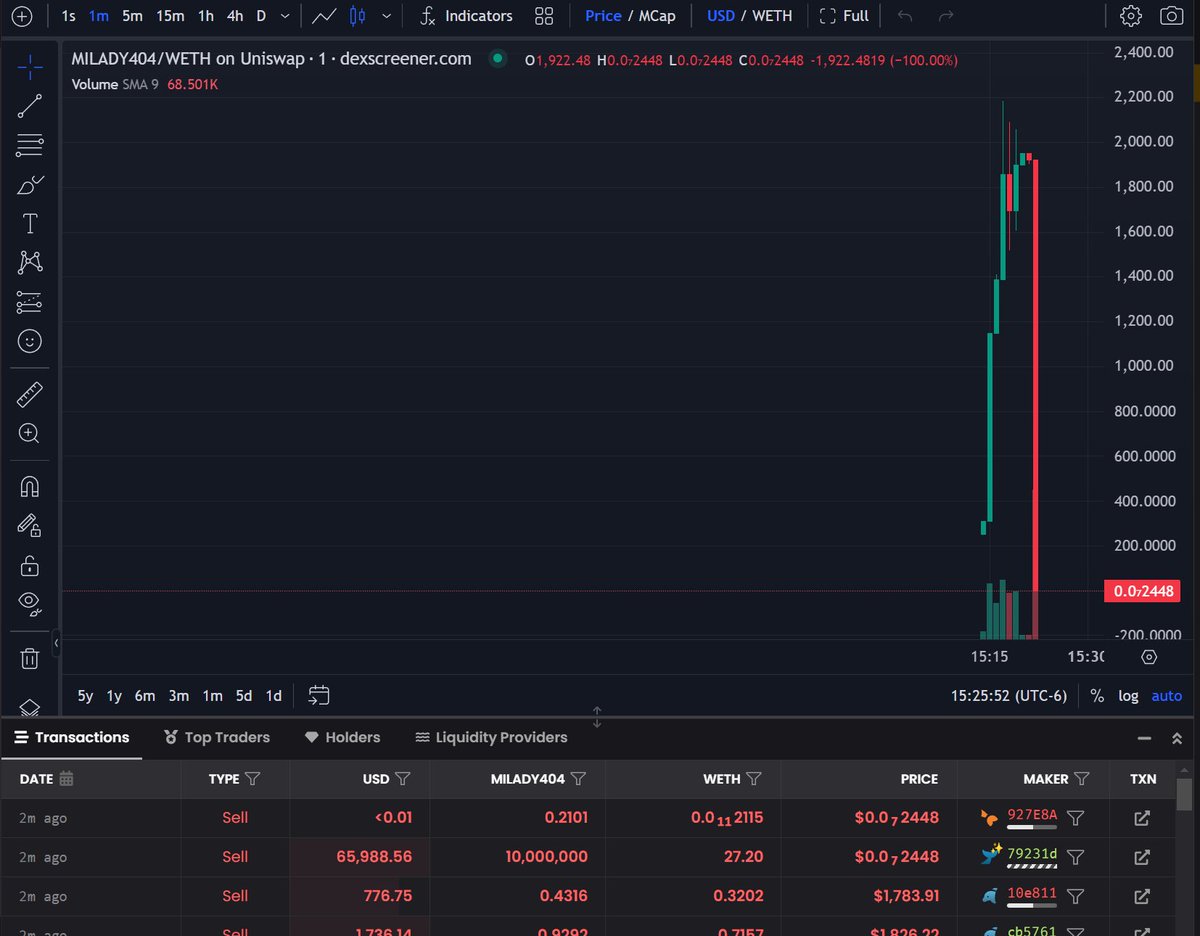Viewport: 1200px width, 936px height.
Task: Filter by maker 927E8A
Action: point(1076,818)
